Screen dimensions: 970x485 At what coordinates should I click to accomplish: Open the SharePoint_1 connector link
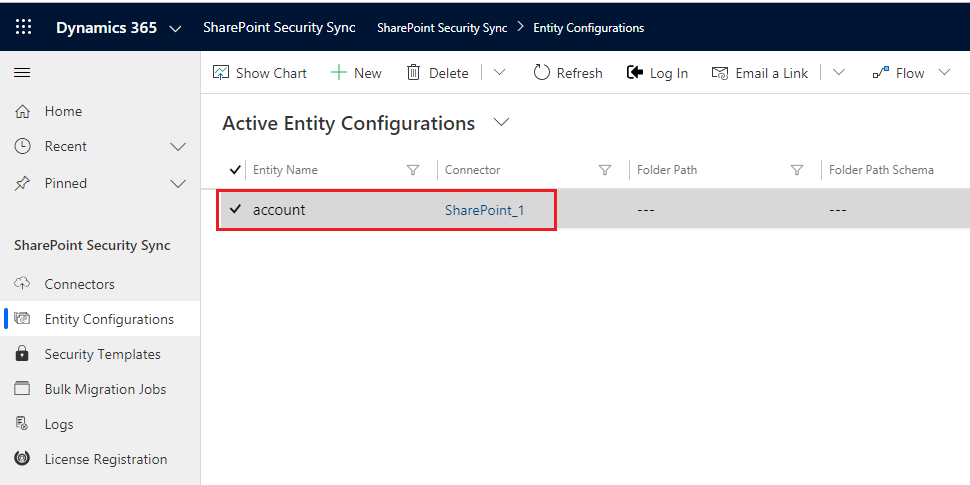coord(484,210)
